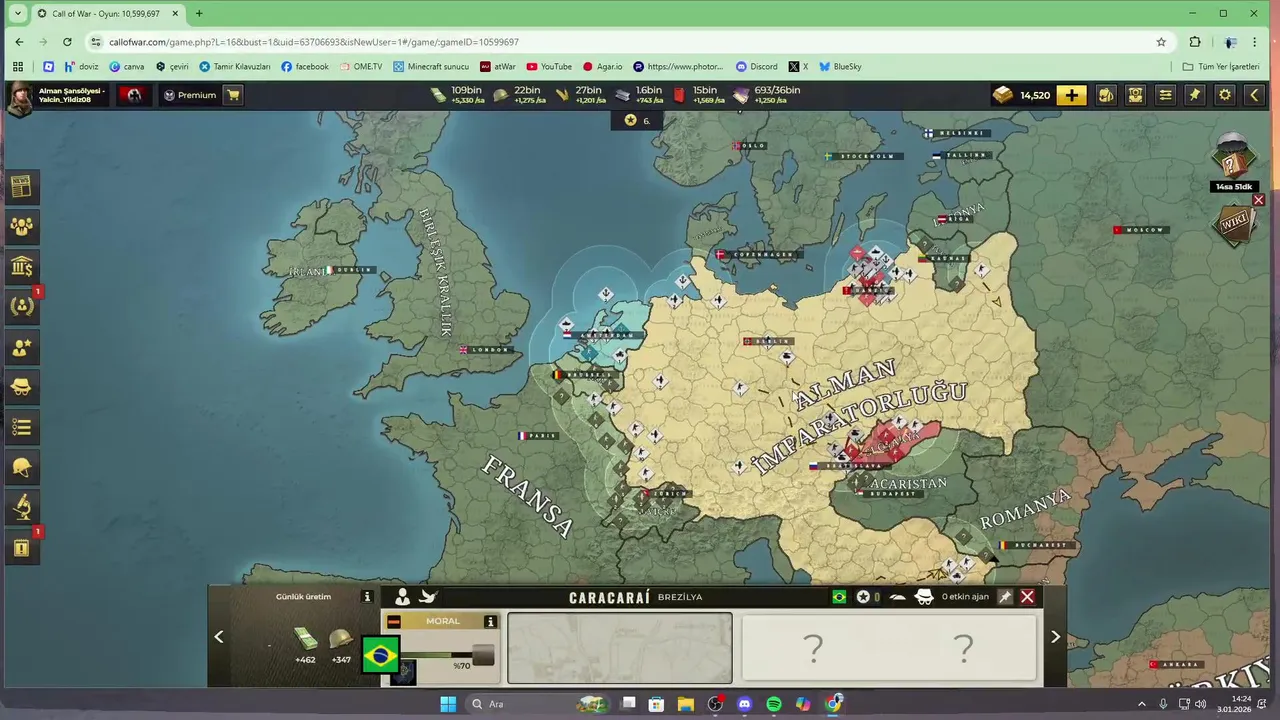The width and height of the screenshot is (1280, 720).
Task: Open Günlük üretim info button
Action: click(367, 597)
